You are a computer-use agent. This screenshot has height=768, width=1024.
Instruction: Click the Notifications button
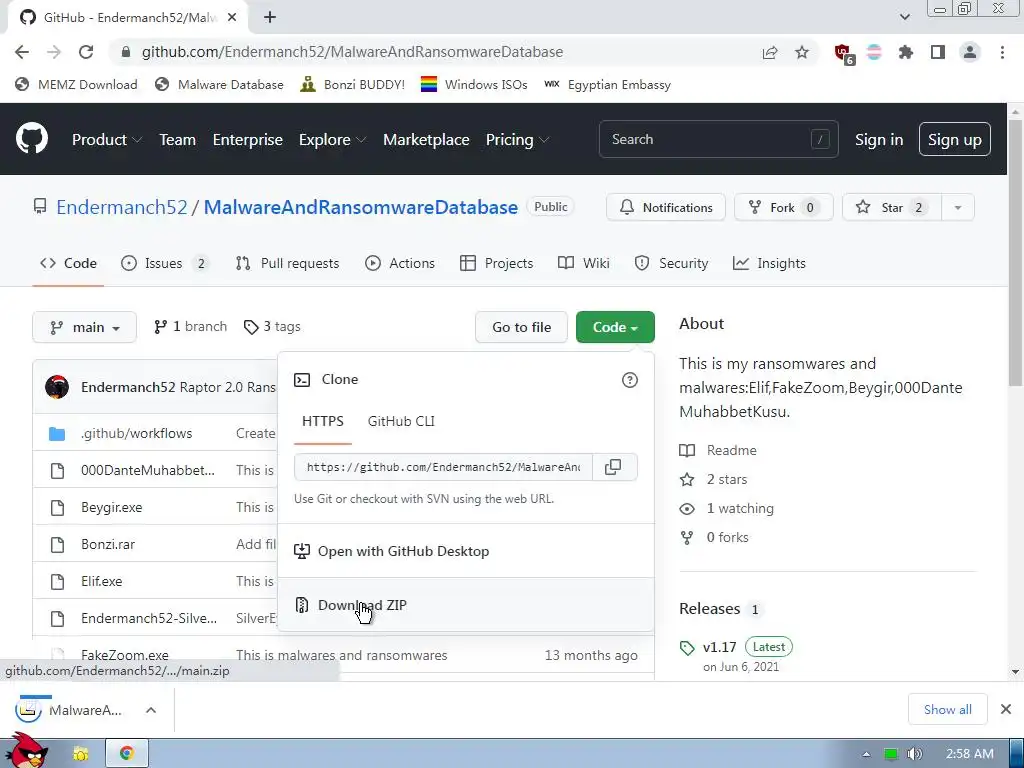pyautogui.click(x=665, y=208)
